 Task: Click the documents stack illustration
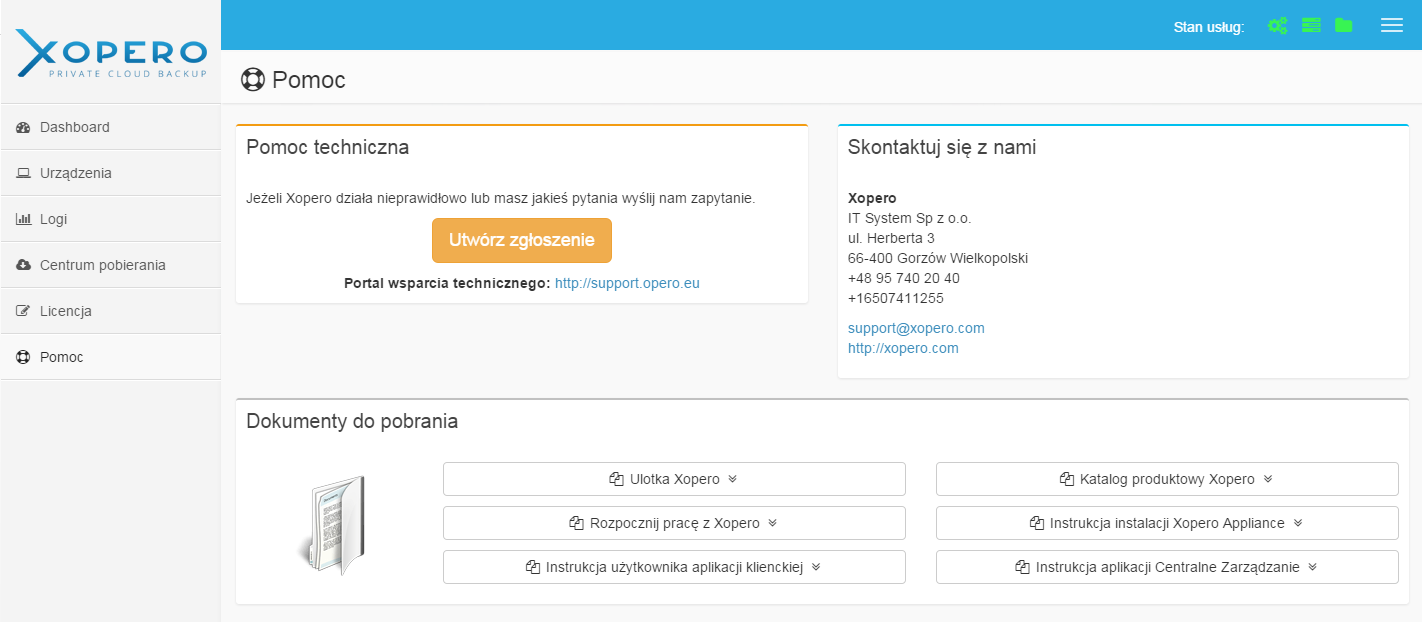point(333,524)
